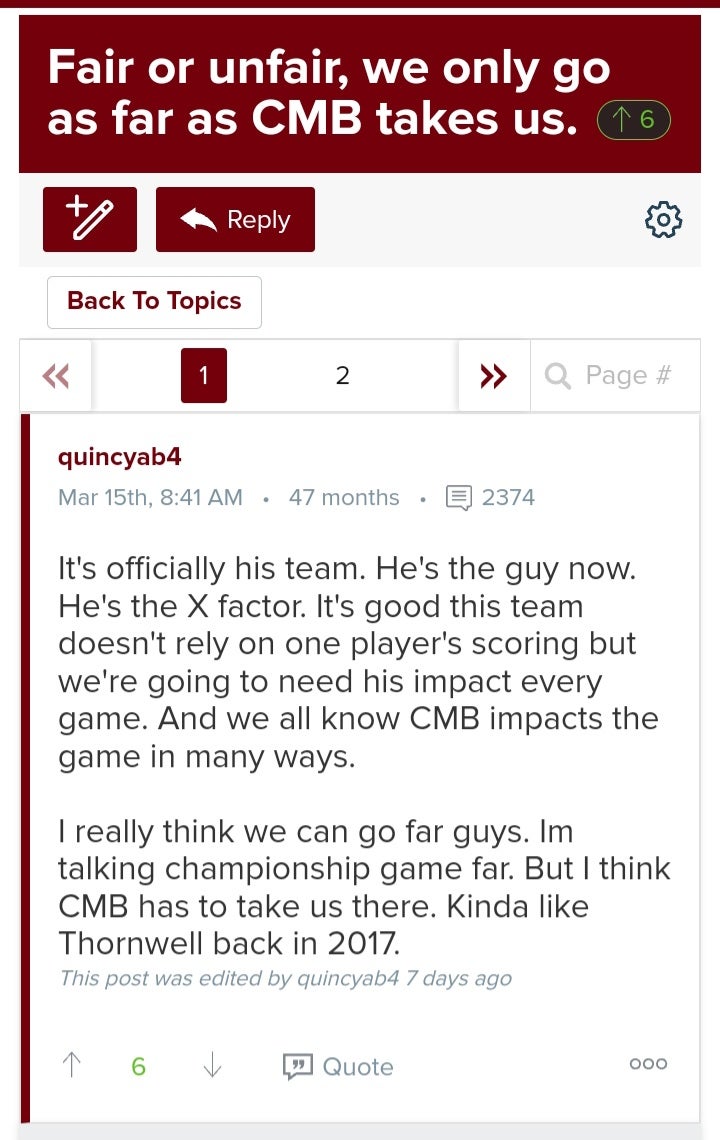Click the topic upvote badge showing 6

click(633, 120)
